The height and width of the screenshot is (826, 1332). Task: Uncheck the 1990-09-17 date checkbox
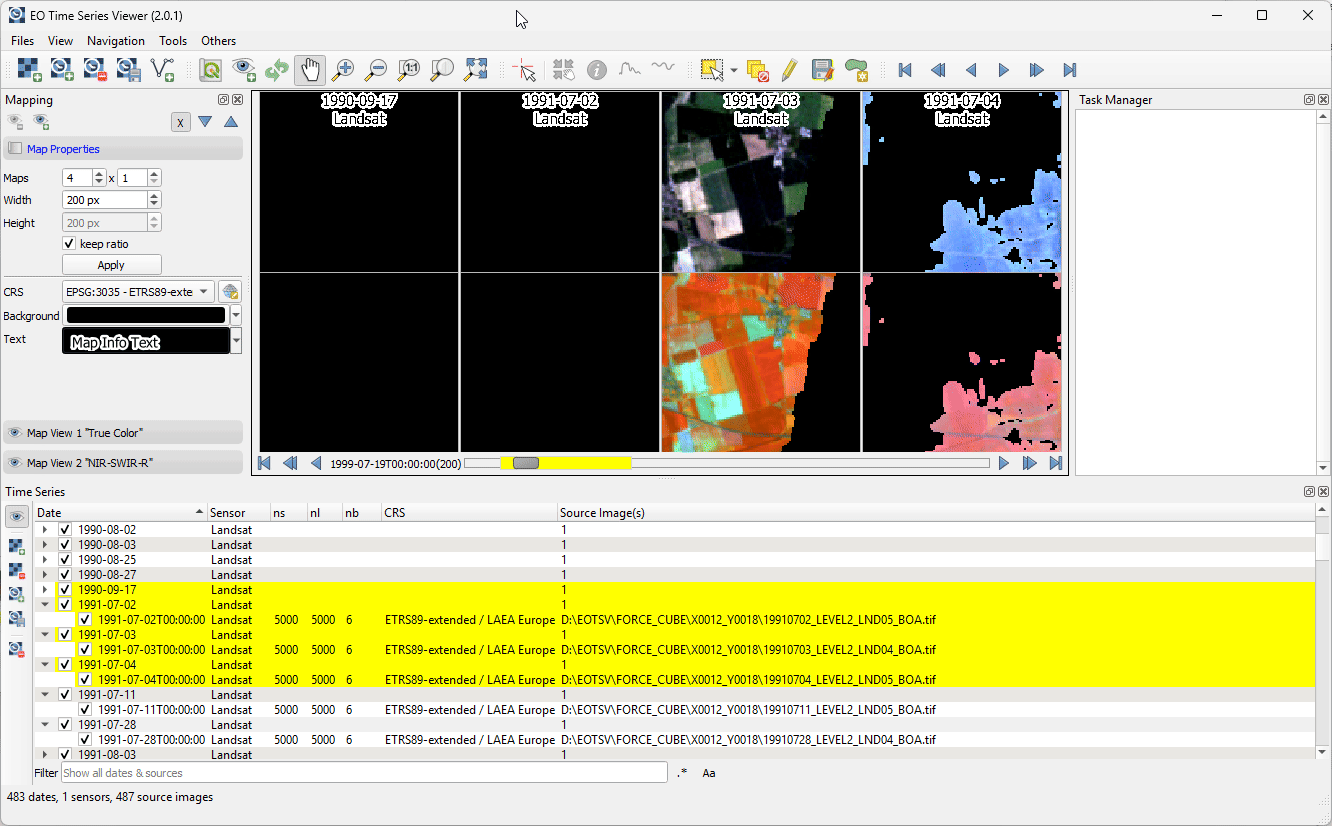[x=65, y=590]
